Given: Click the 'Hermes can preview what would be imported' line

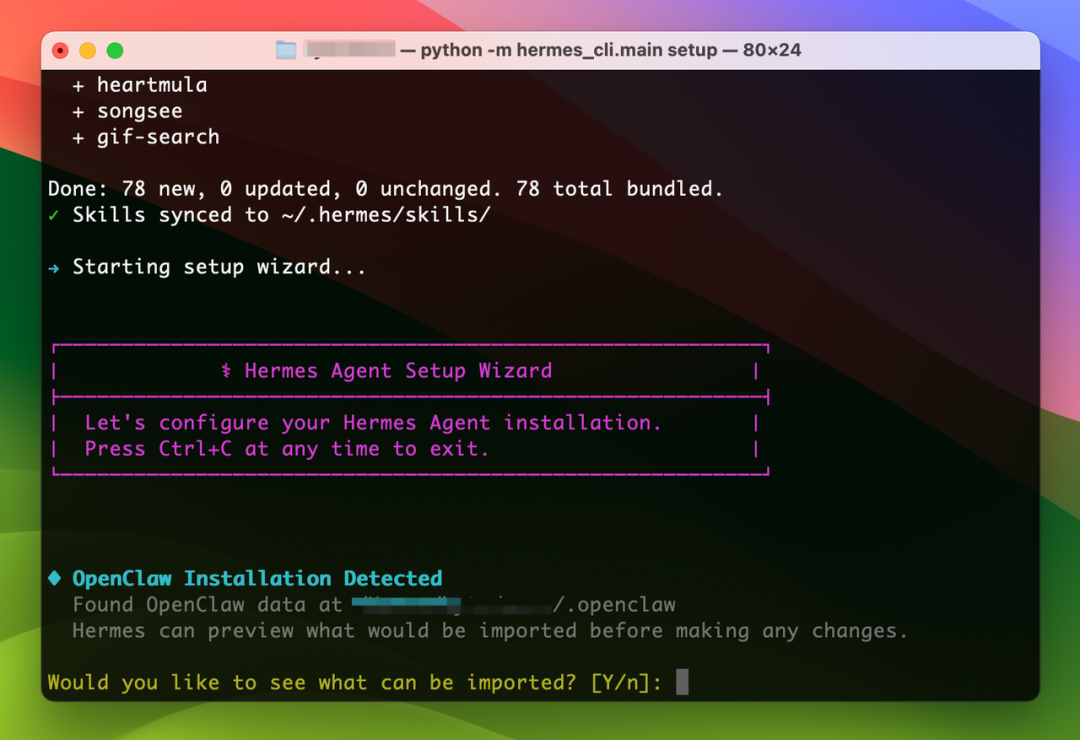Looking at the screenshot, I should (x=490, y=630).
